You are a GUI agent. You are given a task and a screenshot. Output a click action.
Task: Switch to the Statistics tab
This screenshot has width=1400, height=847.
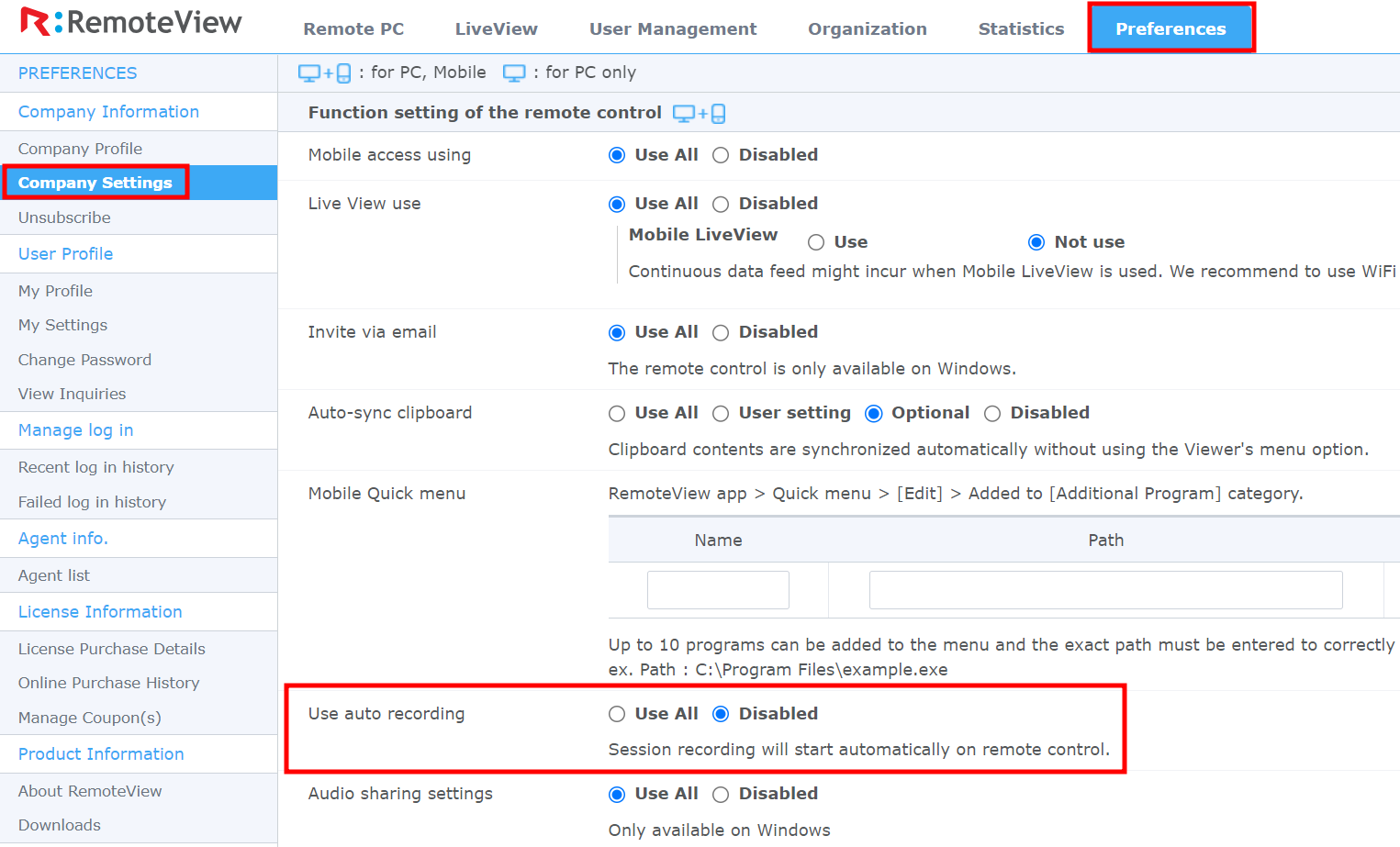coord(1021,28)
